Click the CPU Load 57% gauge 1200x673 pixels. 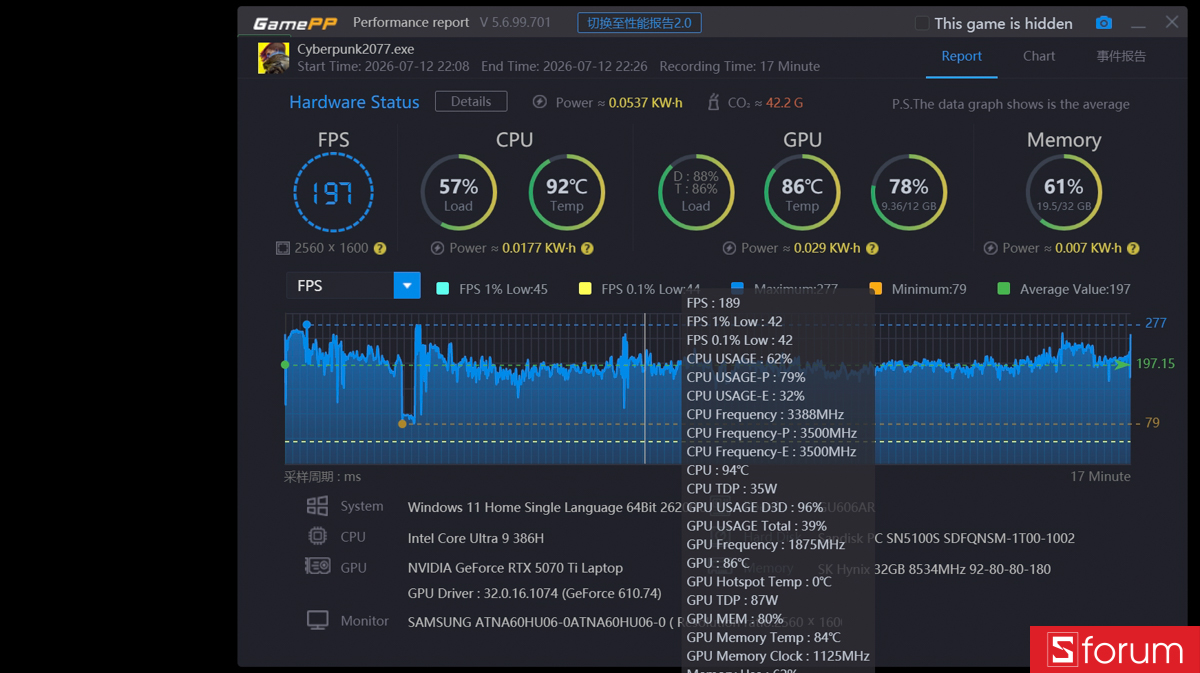pyautogui.click(x=458, y=193)
